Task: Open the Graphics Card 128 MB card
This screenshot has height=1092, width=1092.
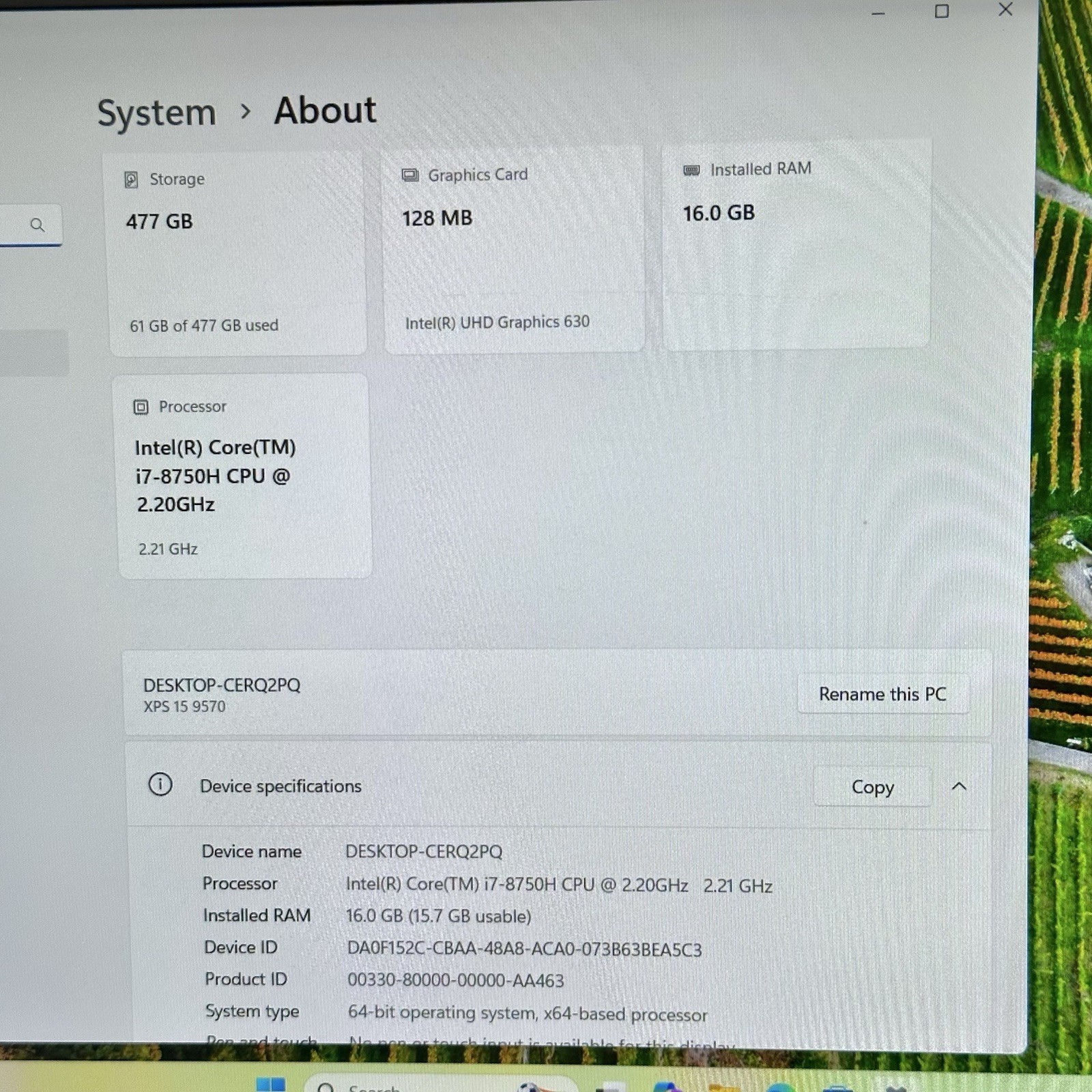Action: [x=513, y=249]
